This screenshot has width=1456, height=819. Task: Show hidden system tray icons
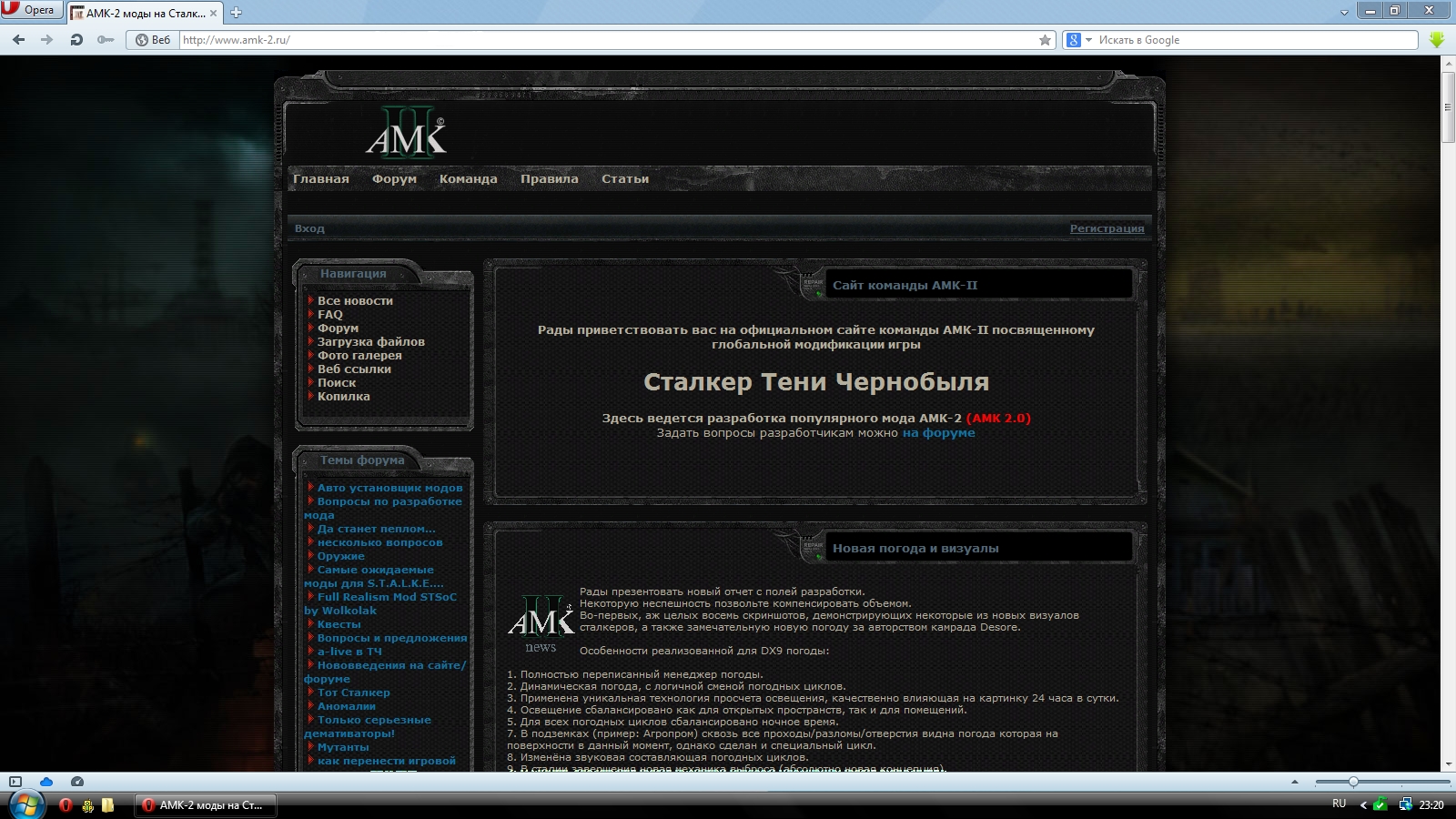1363,804
